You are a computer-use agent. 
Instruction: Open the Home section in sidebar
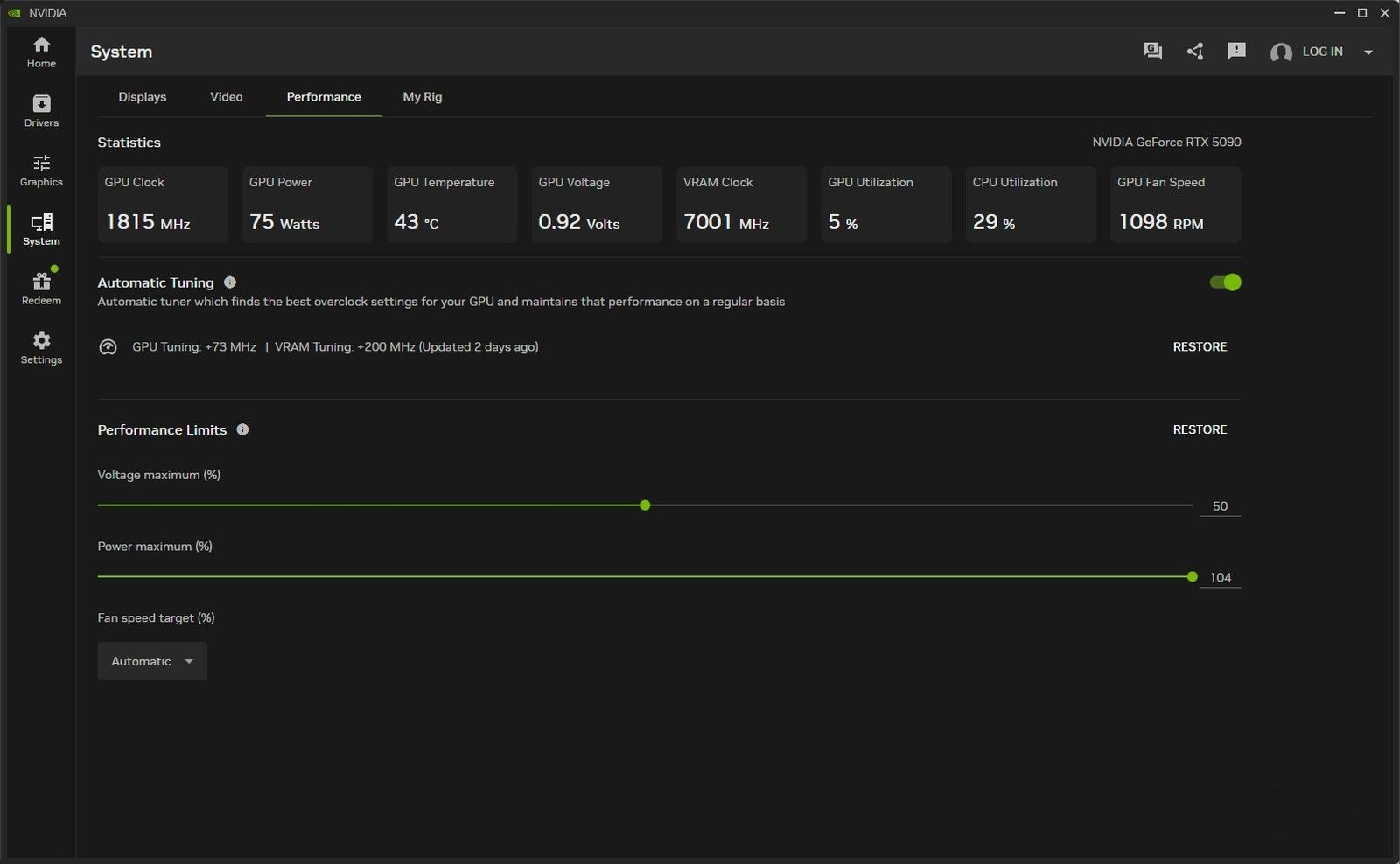coord(41,52)
